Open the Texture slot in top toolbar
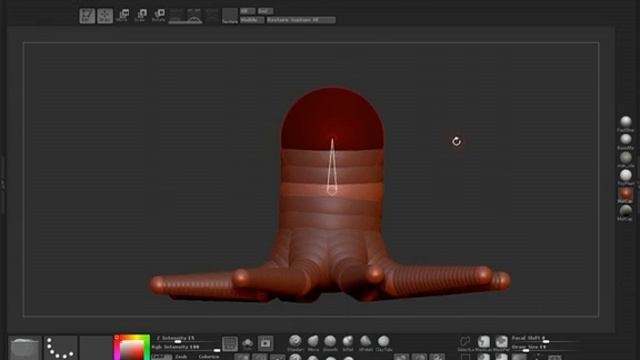The height and width of the screenshot is (360, 640). [x=230, y=16]
